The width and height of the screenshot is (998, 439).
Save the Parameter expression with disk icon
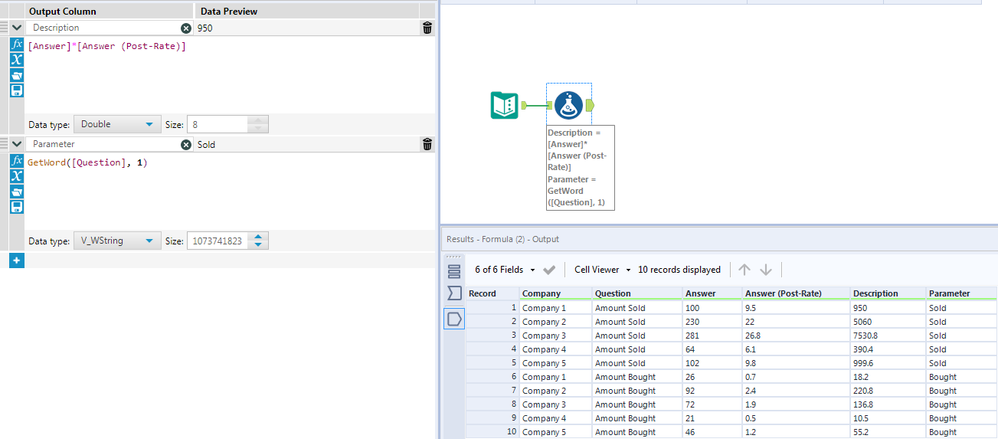tap(17, 206)
